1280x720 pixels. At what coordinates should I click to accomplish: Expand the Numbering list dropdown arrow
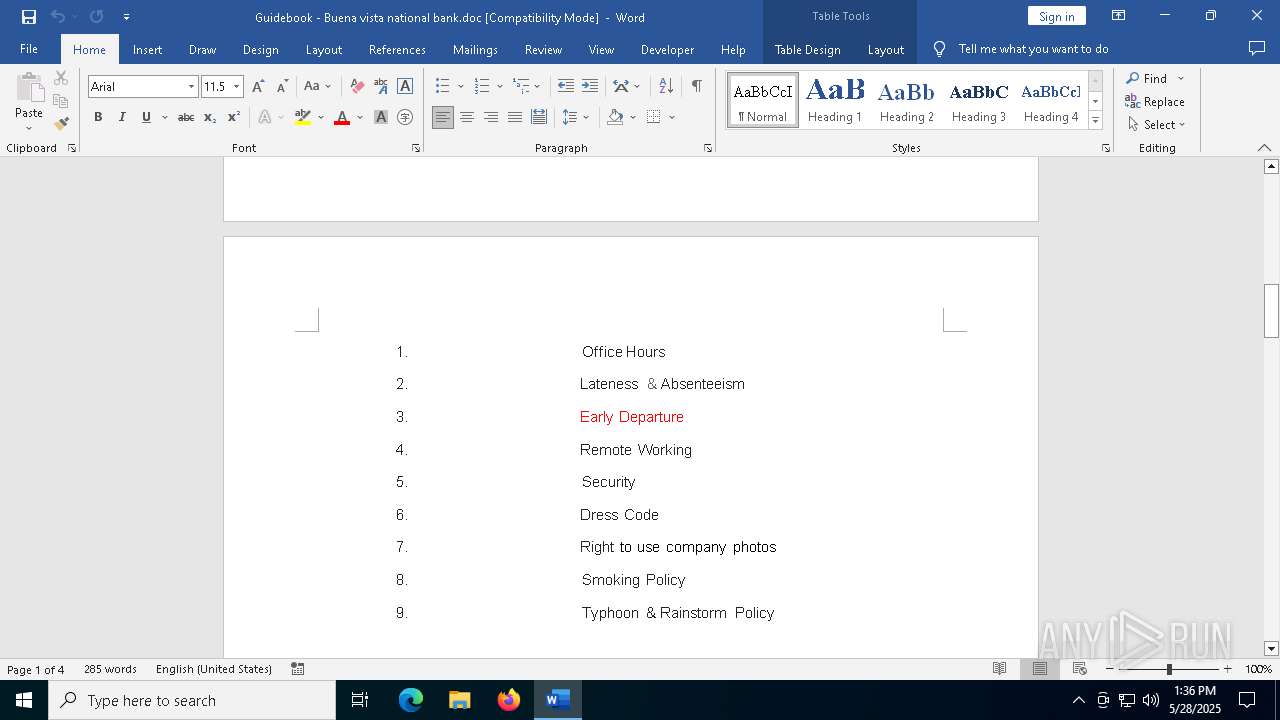pos(500,87)
